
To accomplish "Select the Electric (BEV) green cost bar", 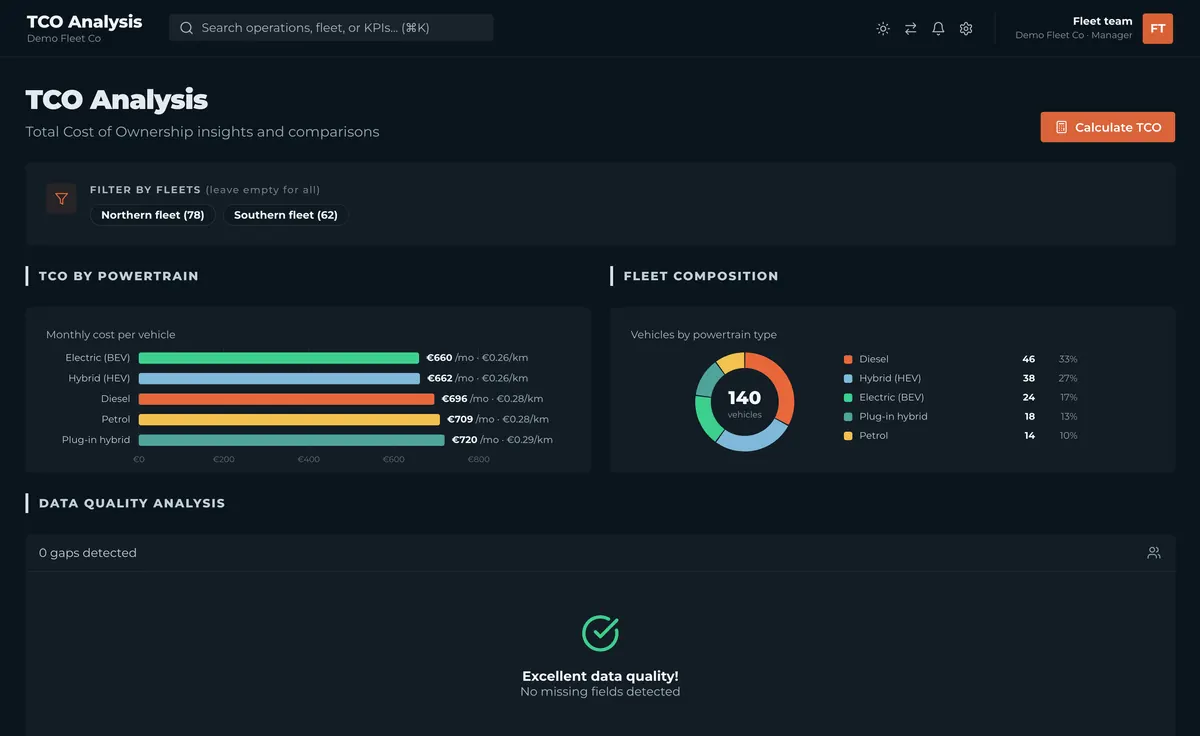I will click(279, 358).
